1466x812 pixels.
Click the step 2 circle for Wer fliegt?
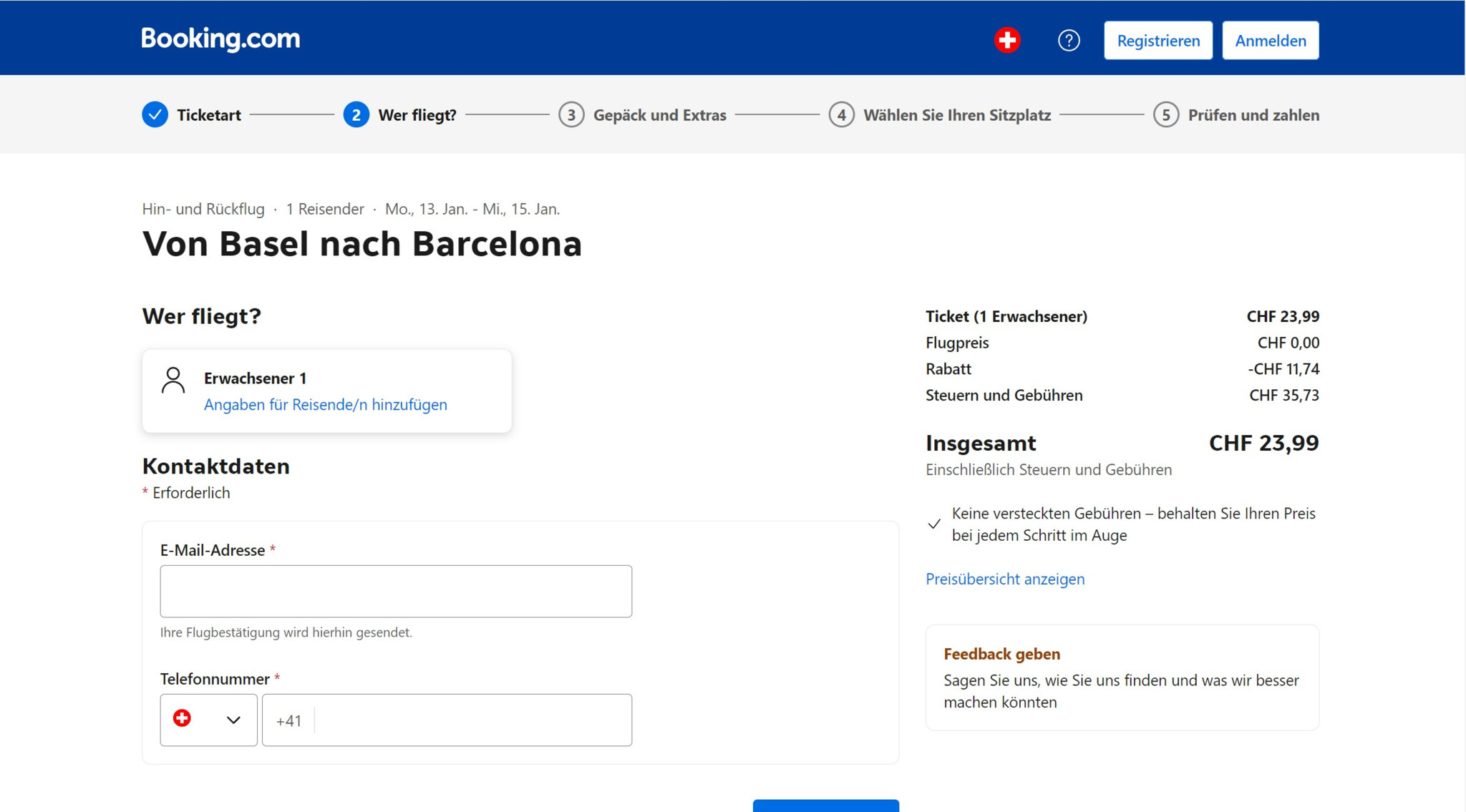356,114
